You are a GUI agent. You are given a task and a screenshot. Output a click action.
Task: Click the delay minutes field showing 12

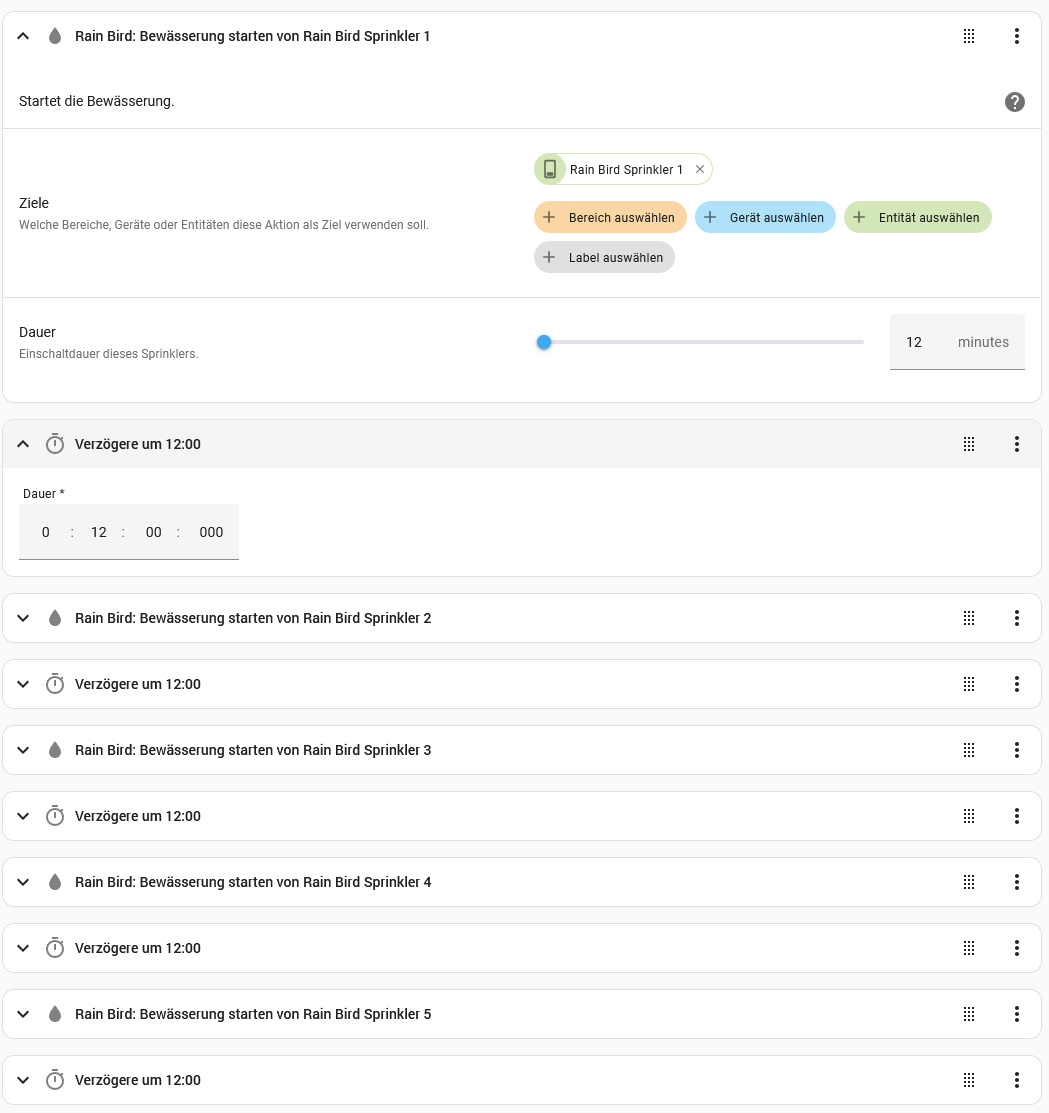(x=99, y=532)
